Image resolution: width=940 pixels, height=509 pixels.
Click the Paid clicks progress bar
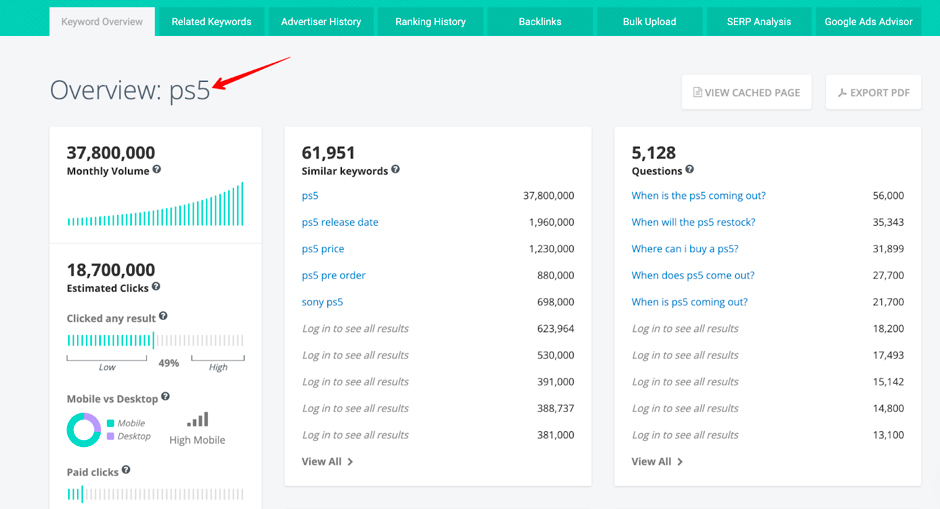155,494
